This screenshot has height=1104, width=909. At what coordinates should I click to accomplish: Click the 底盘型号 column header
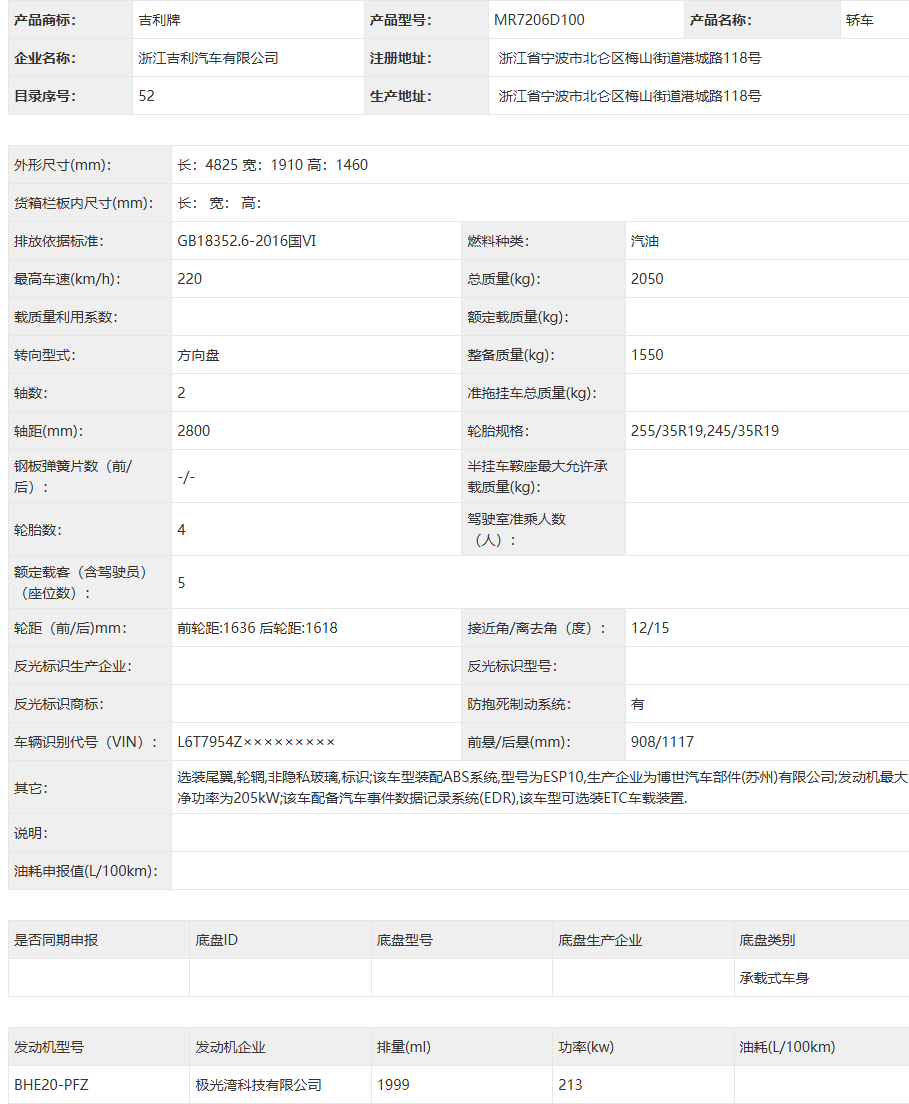pyautogui.click(x=404, y=939)
